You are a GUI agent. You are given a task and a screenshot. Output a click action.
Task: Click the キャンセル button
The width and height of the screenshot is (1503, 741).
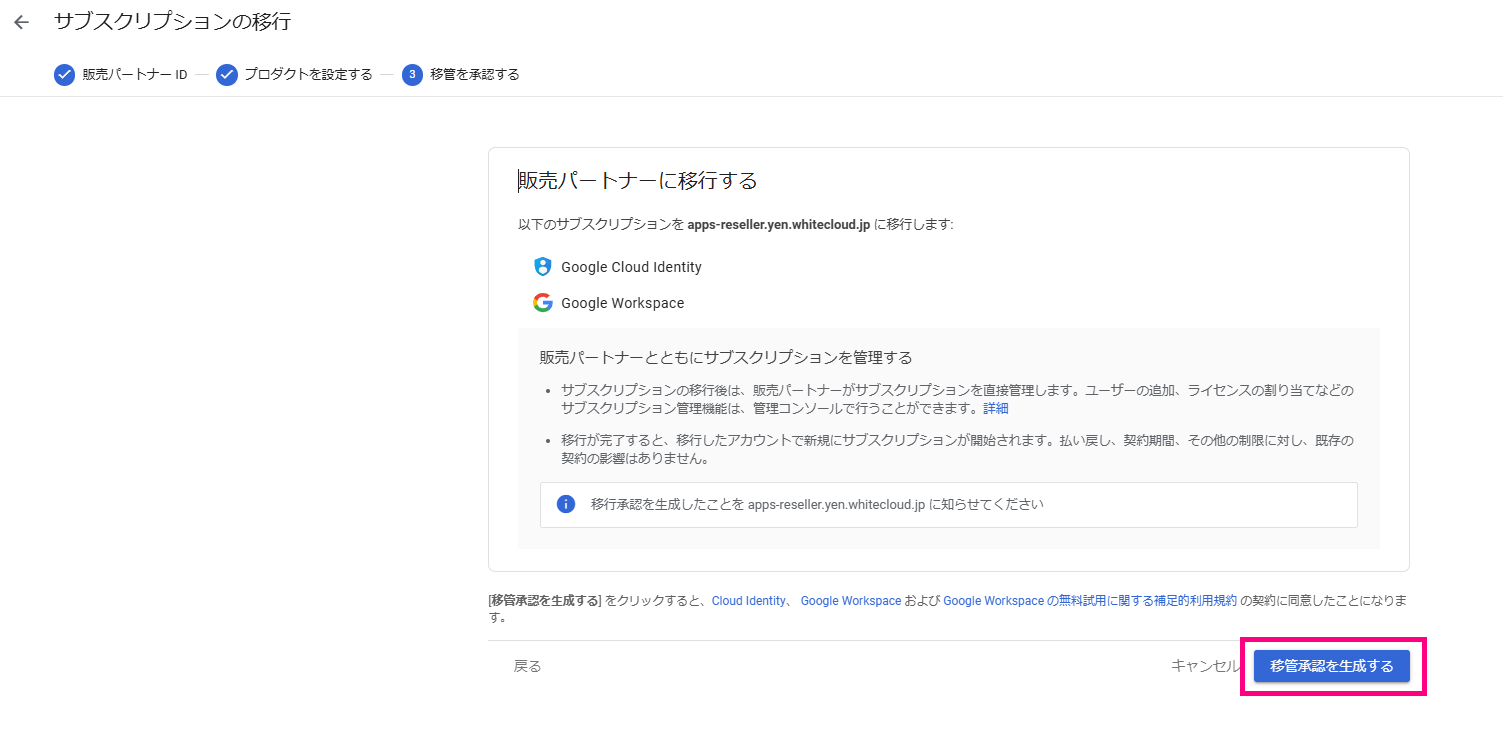[x=1206, y=666]
